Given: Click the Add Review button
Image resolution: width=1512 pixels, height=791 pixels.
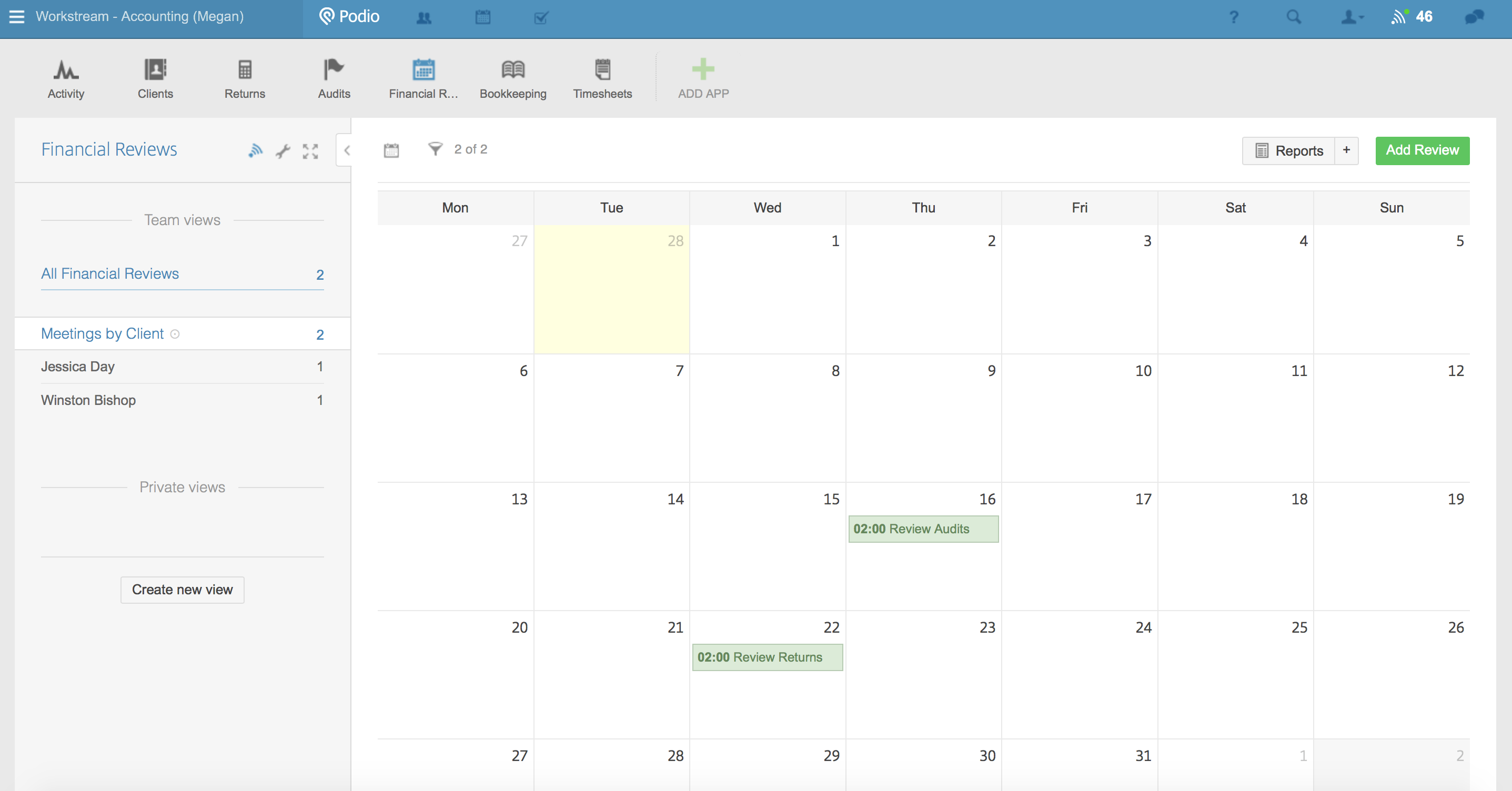Looking at the screenshot, I should click(1422, 150).
